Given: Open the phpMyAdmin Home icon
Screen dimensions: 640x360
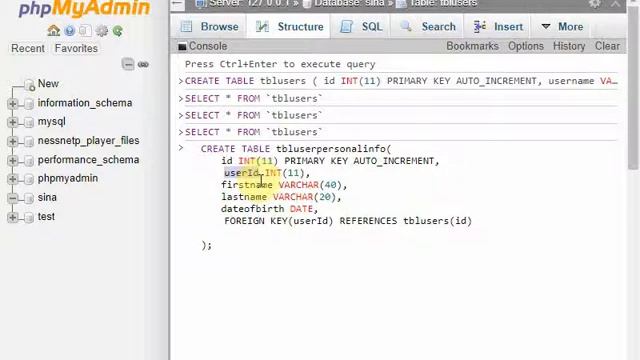Looking at the screenshot, I should click(53, 31).
